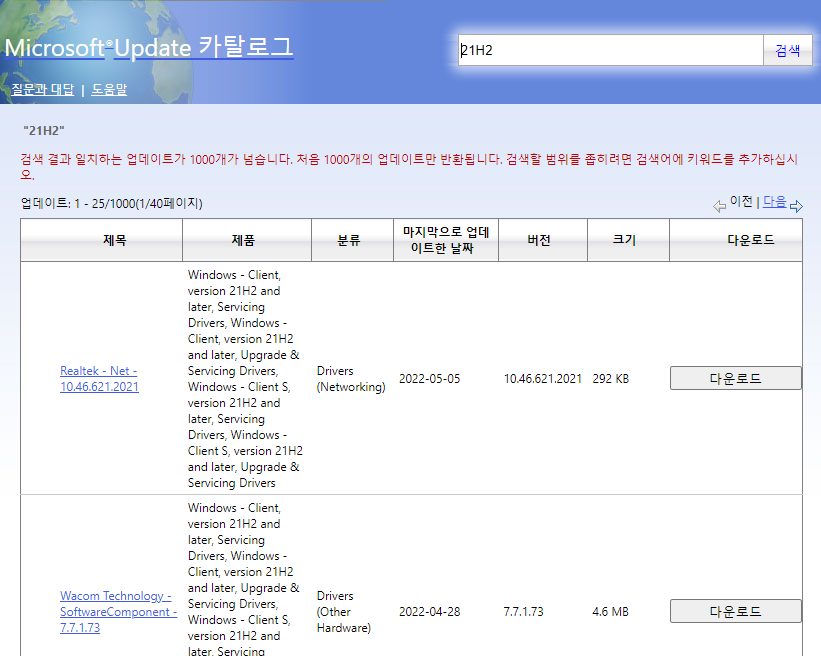Viewport: 821px width, 656px height.
Task: Sort by the last updated date column
Action: 444,239
